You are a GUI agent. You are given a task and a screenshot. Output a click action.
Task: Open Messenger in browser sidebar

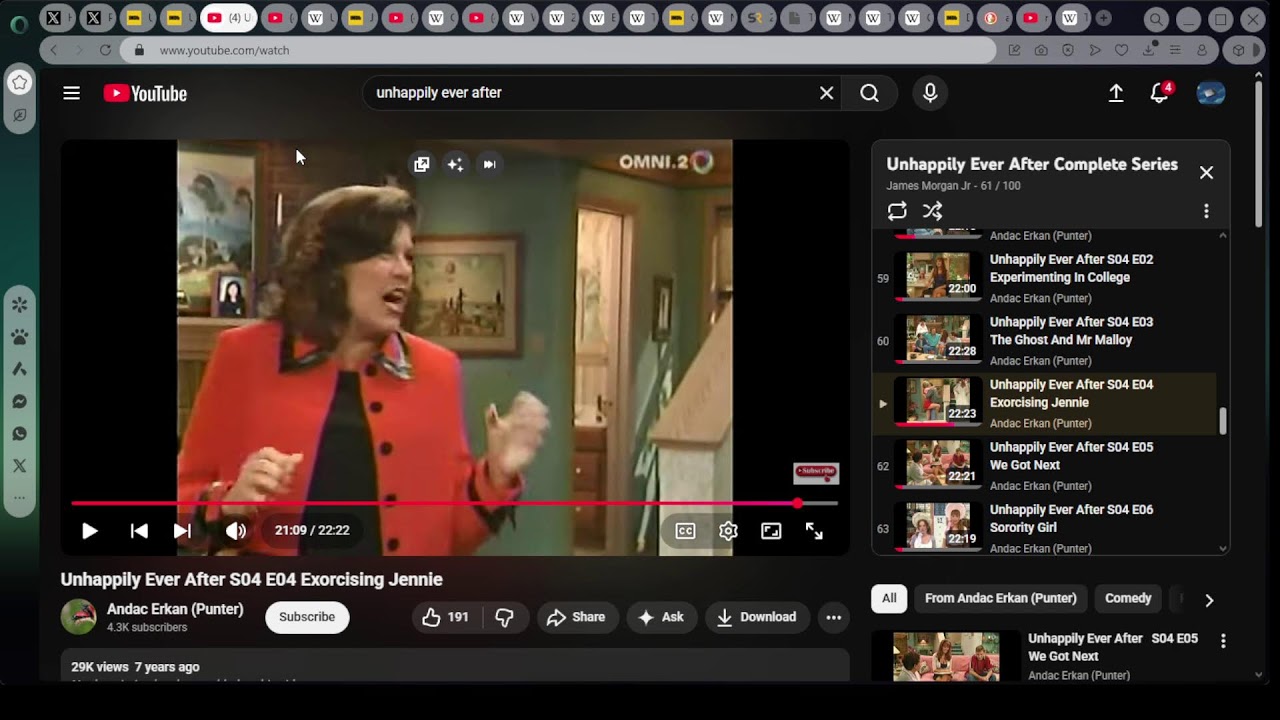[x=19, y=402]
